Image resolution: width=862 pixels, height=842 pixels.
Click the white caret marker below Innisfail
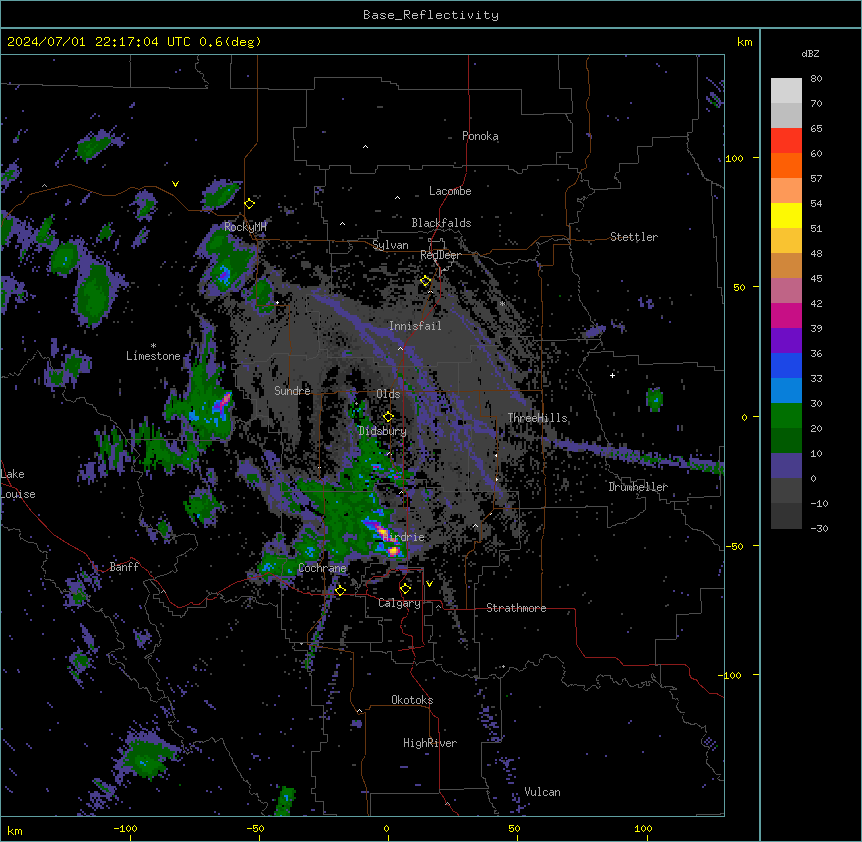[x=400, y=348]
